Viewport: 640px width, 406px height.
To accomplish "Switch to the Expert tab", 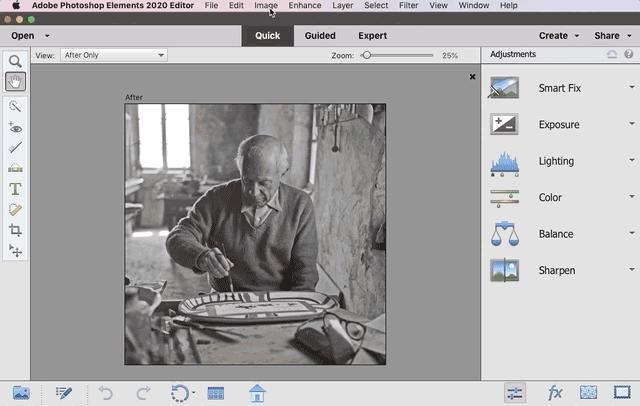I will click(x=373, y=36).
